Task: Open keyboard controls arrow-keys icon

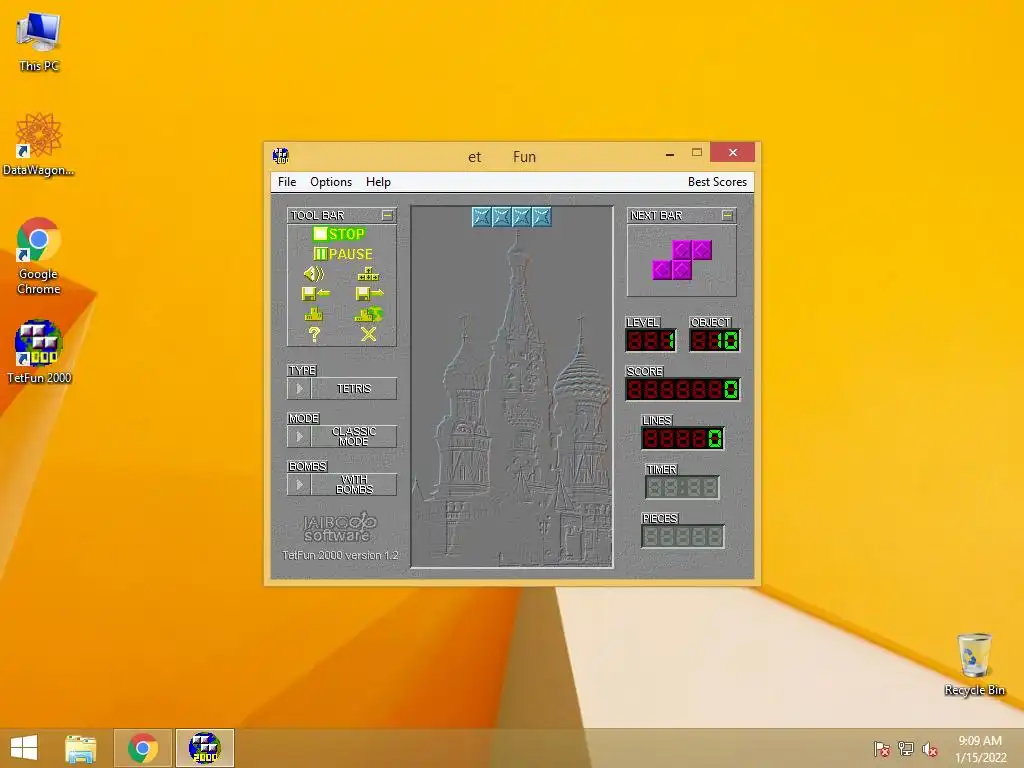Action: tap(368, 274)
